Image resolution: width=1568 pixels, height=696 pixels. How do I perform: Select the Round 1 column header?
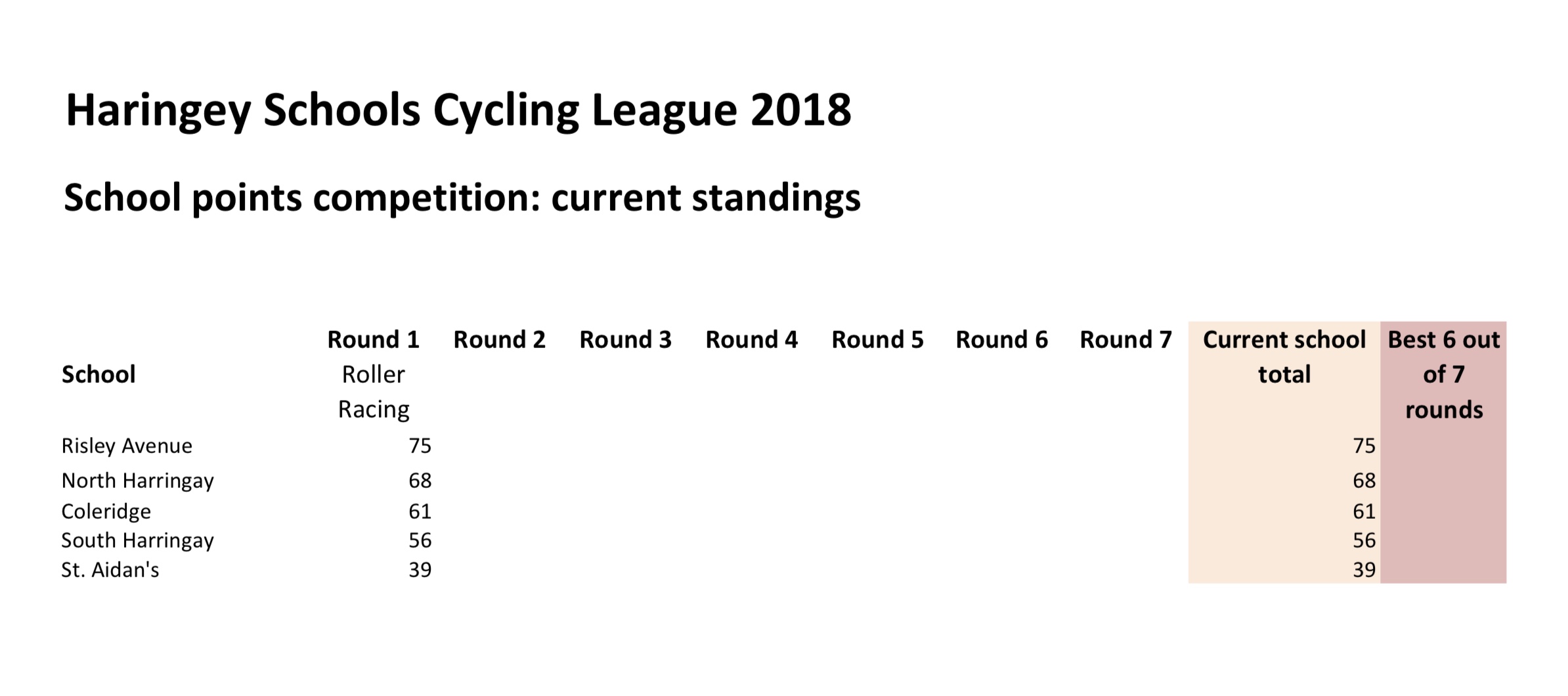373,339
